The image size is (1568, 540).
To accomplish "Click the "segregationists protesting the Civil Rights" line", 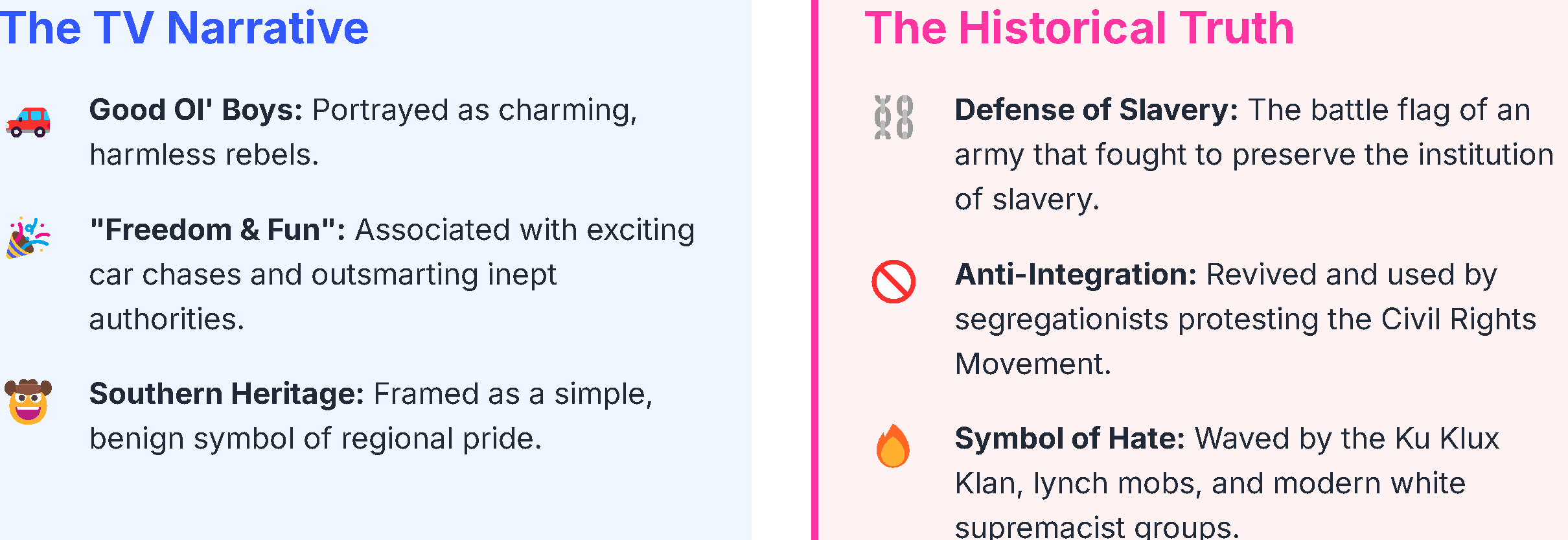I will point(1245,320).
